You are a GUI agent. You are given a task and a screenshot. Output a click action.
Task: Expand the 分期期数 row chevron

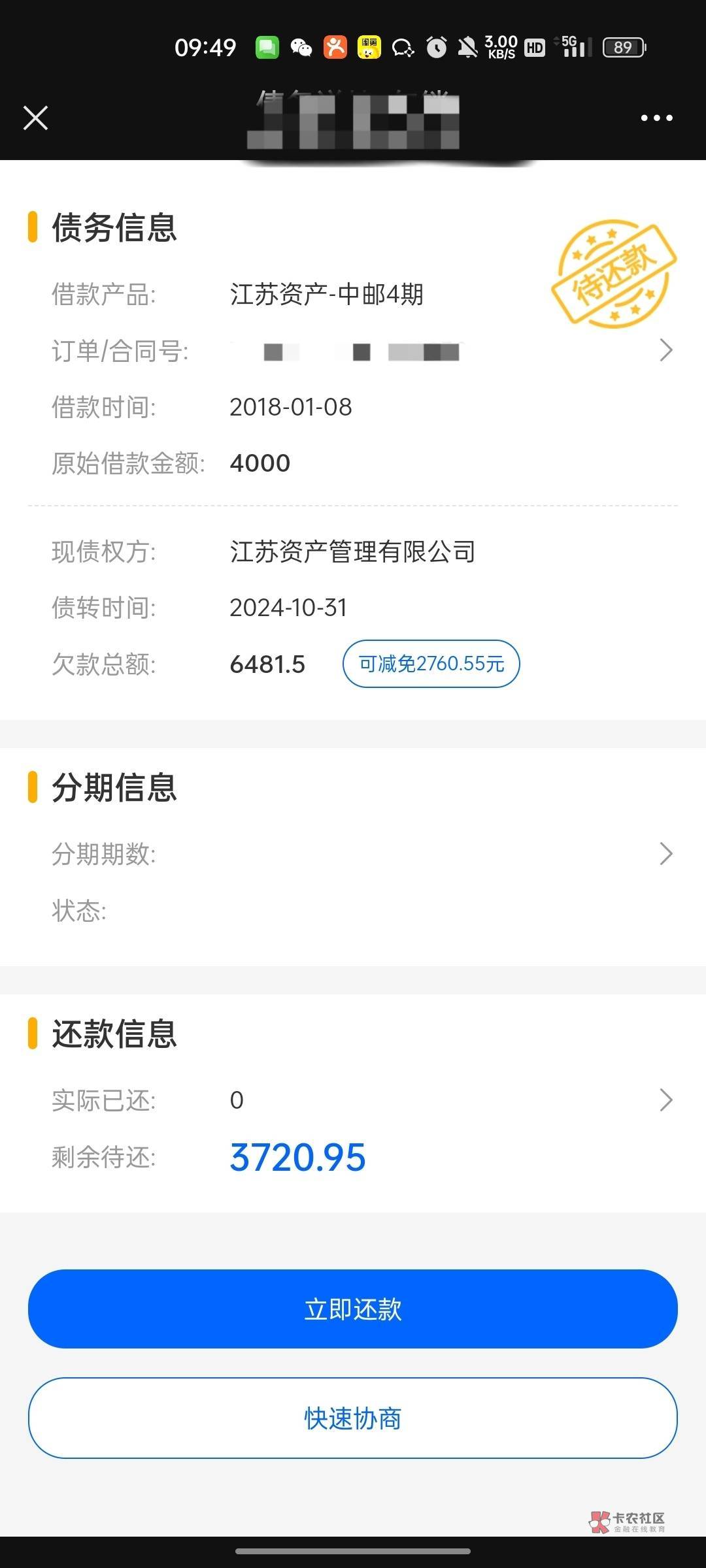click(665, 854)
